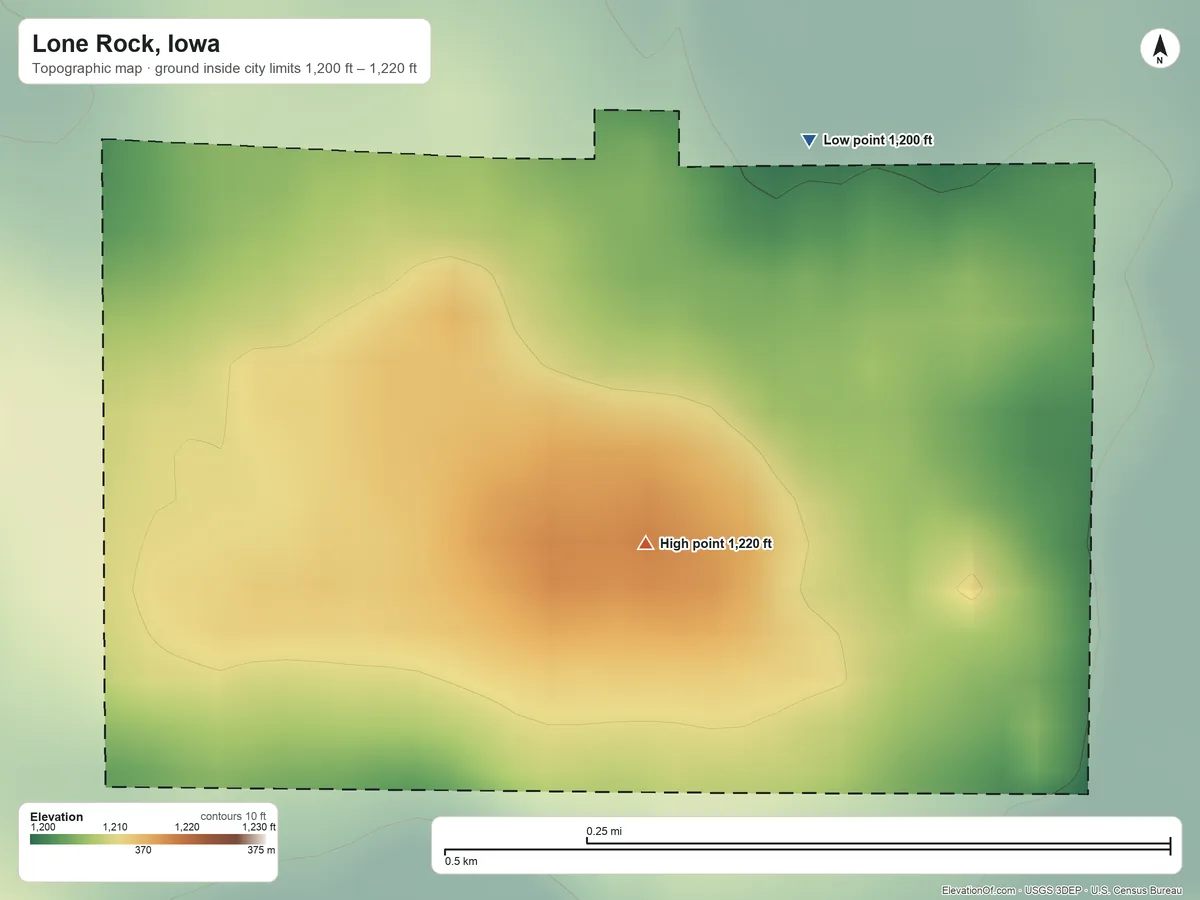Click the 'Low point 1,200 ft' label

[x=878, y=140]
